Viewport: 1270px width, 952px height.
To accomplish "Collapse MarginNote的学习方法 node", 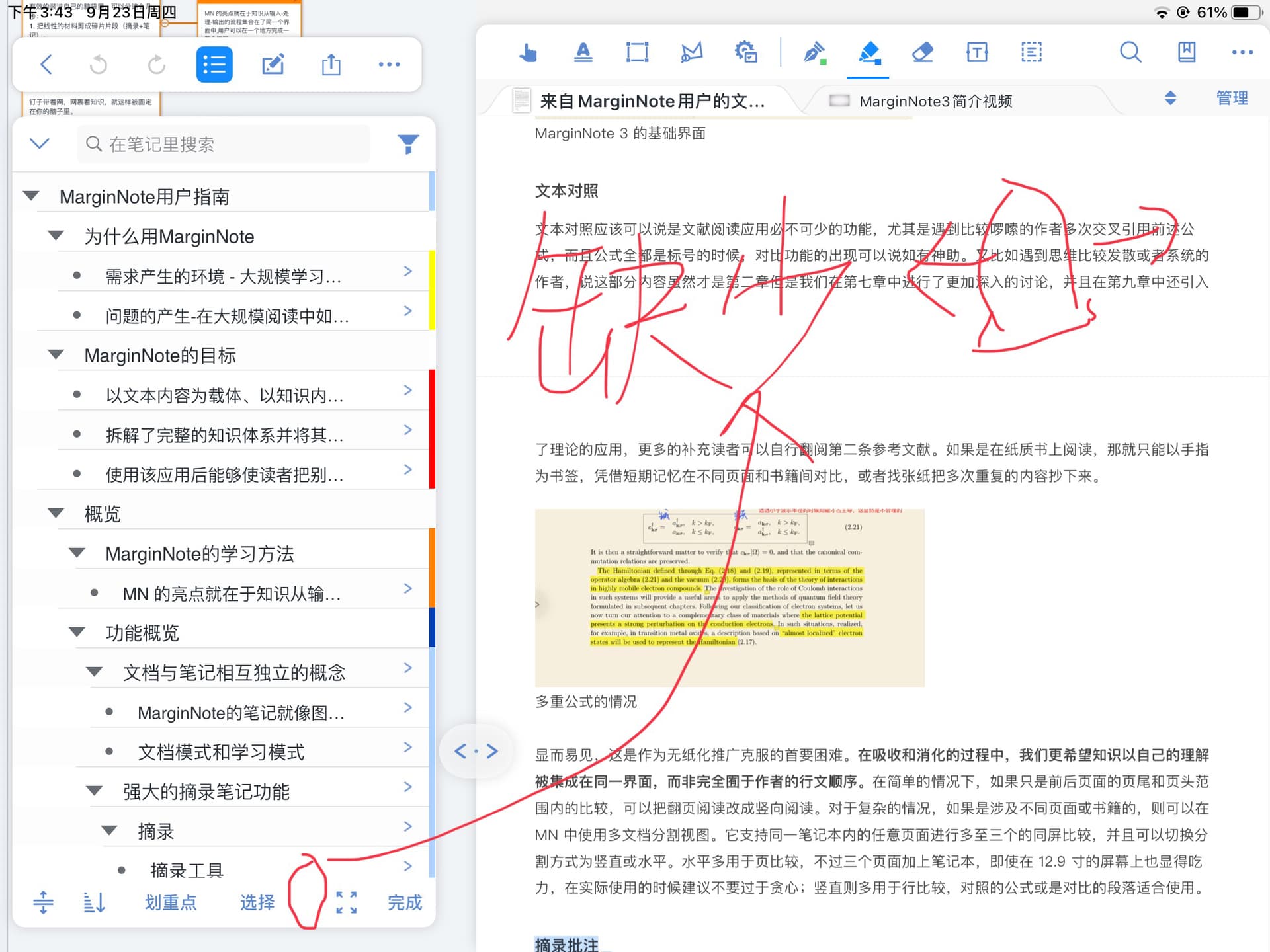I will (77, 553).
